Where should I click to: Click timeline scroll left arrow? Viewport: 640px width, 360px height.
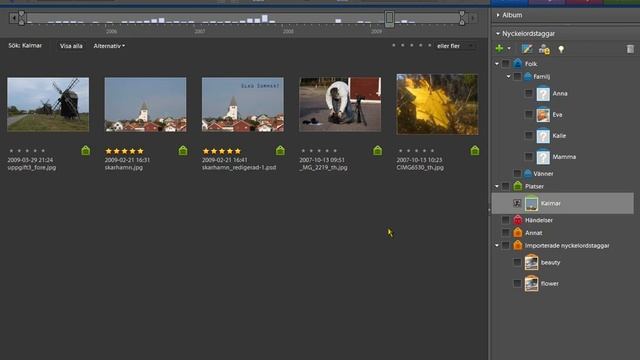coord(14,18)
